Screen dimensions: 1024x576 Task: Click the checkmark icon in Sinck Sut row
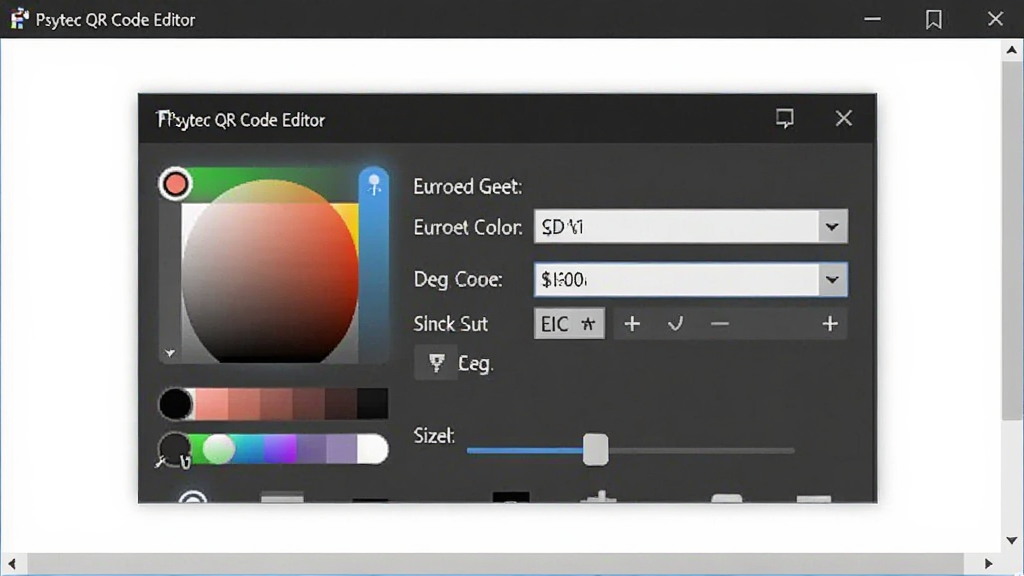pos(676,324)
